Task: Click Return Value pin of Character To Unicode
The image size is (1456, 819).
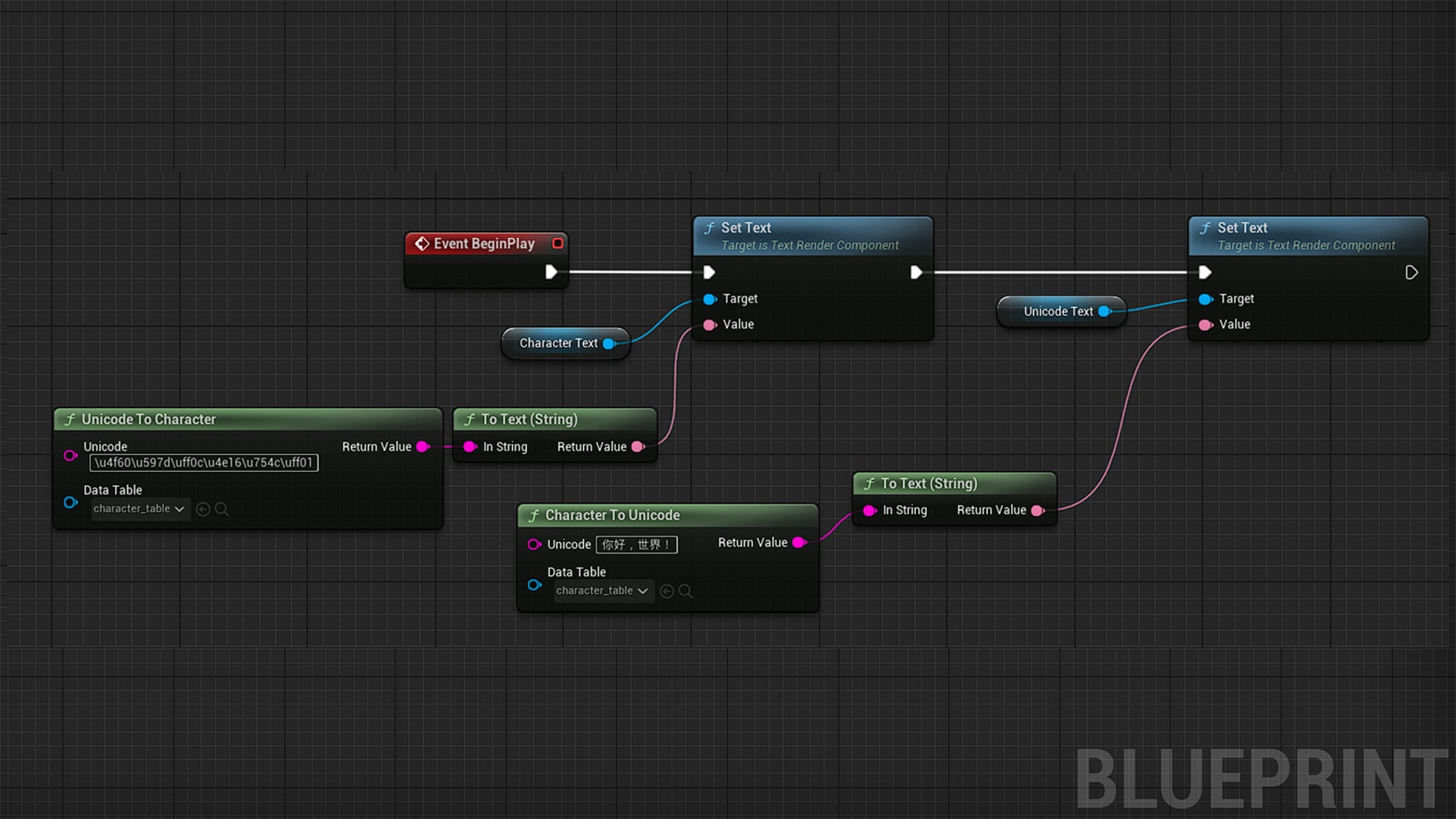Action: click(799, 542)
